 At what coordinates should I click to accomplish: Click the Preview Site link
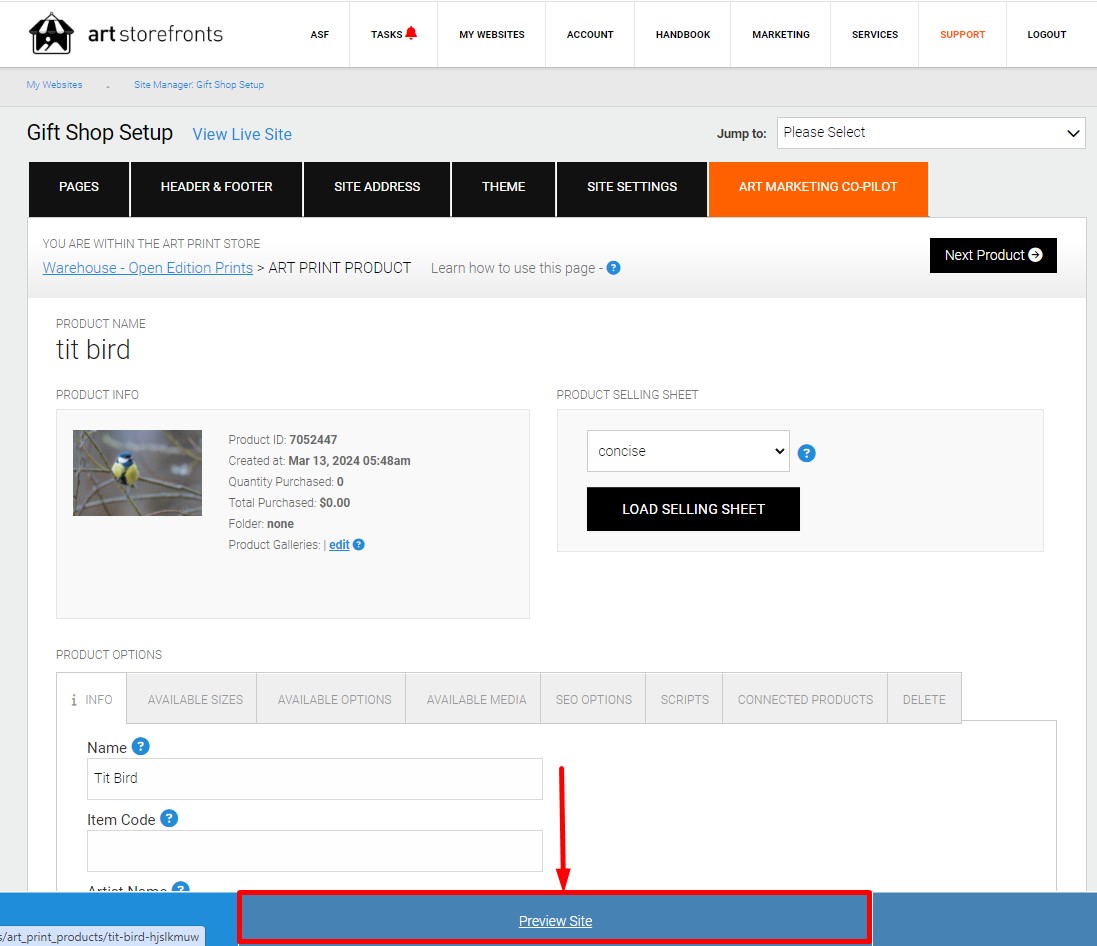(x=555, y=921)
